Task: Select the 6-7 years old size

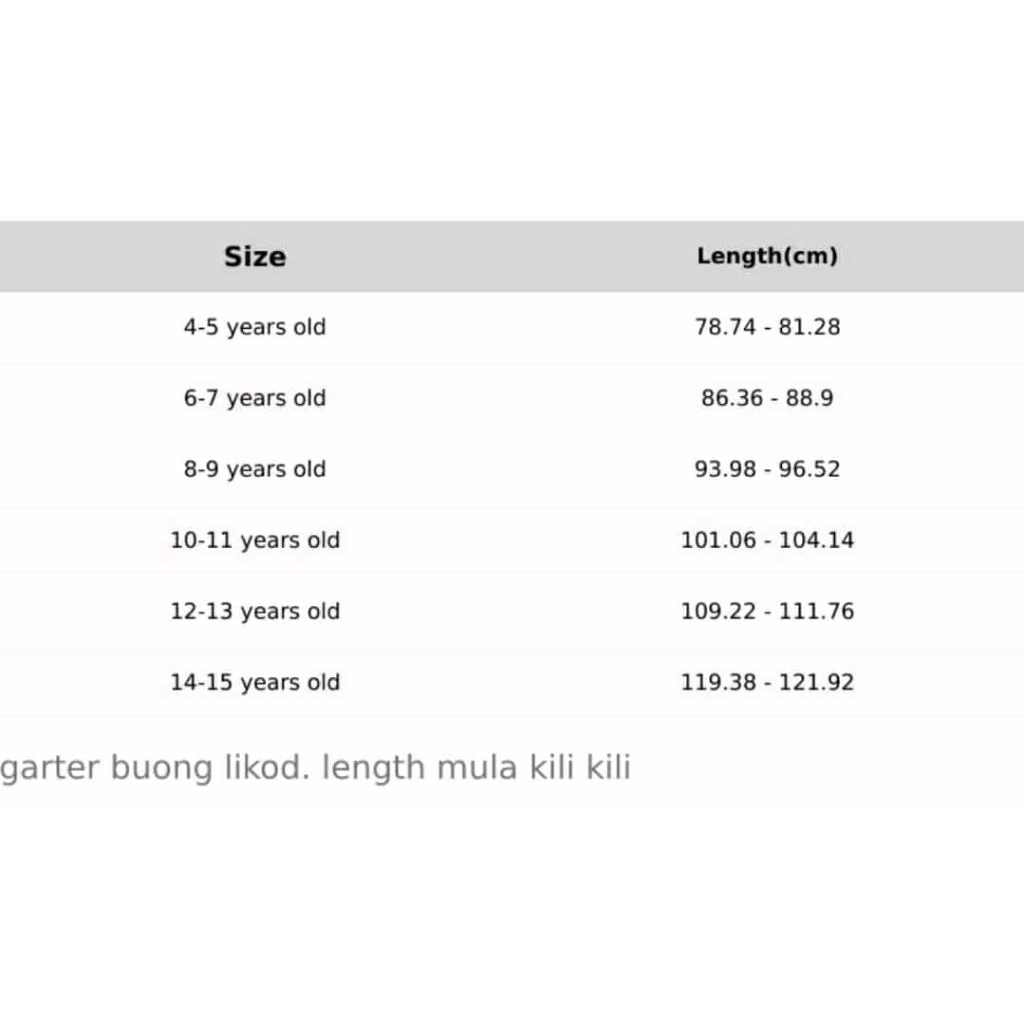Action: point(254,398)
